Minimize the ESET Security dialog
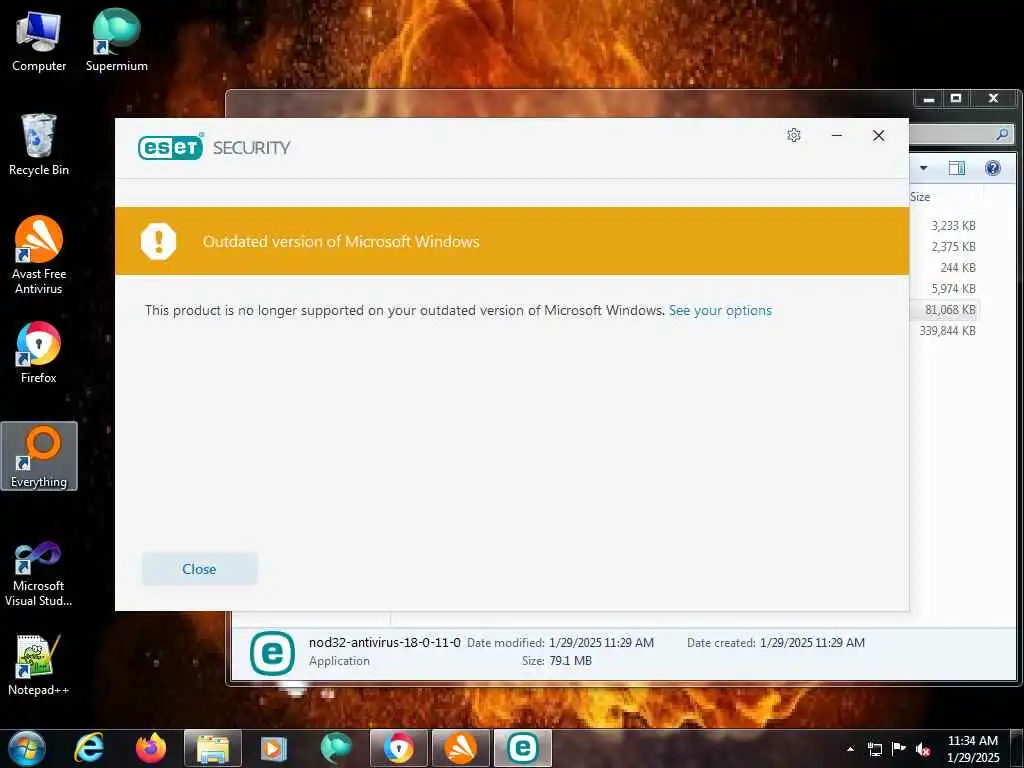Screen dimensions: 1024x768 pos(837,135)
